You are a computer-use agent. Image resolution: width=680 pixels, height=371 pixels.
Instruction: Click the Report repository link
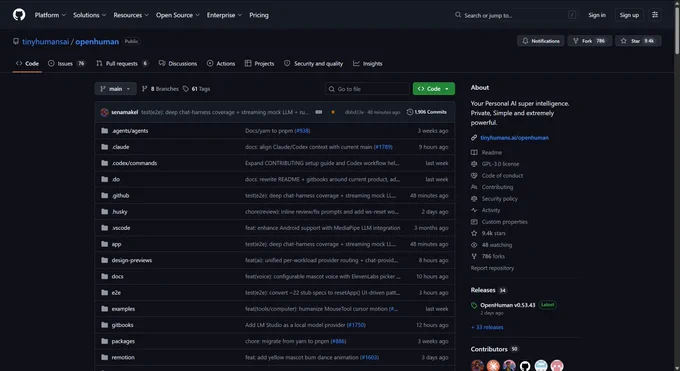click(x=492, y=268)
